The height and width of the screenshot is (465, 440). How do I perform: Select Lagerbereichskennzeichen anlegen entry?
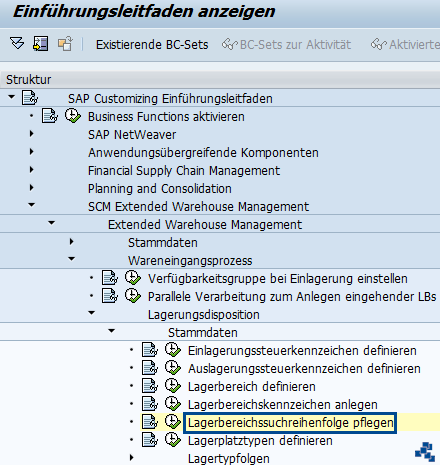tap(283, 405)
